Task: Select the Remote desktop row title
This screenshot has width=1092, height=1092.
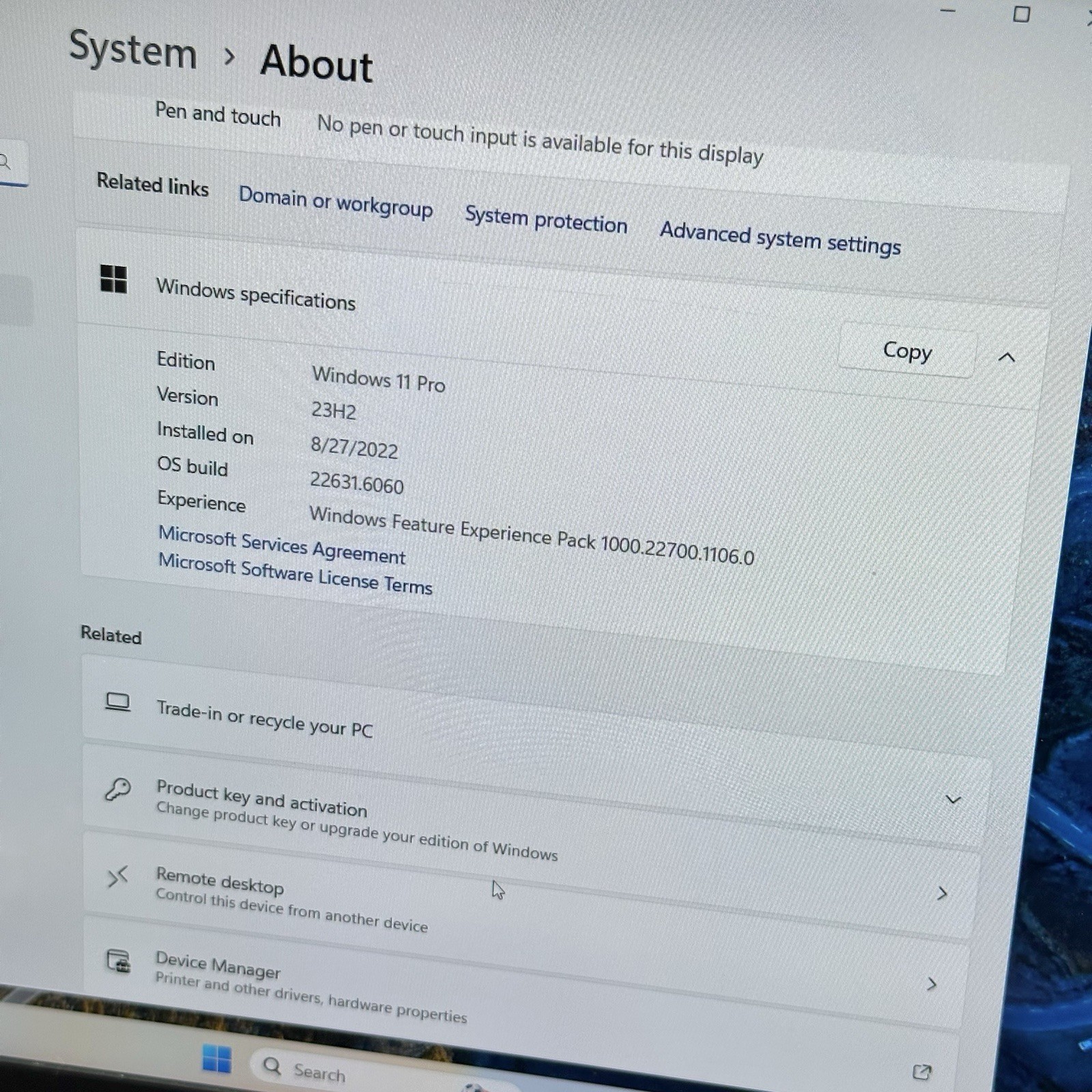Action: tap(219, 880)
